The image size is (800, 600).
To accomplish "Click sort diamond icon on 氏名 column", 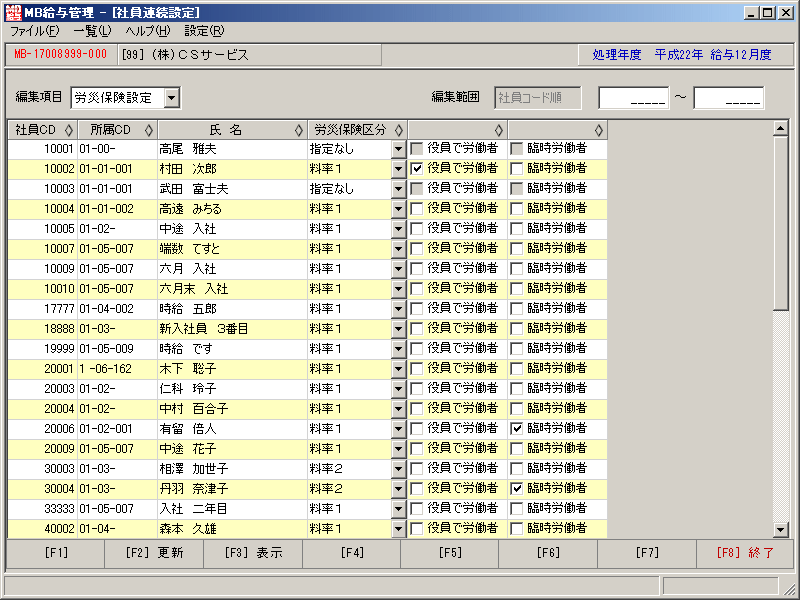I will (x=298, y=130).
